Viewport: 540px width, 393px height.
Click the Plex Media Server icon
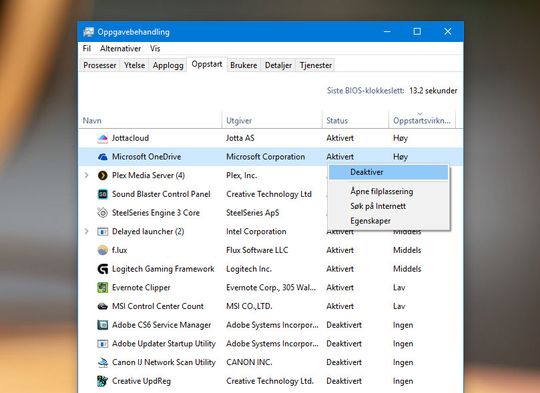(x=103, y=175)
